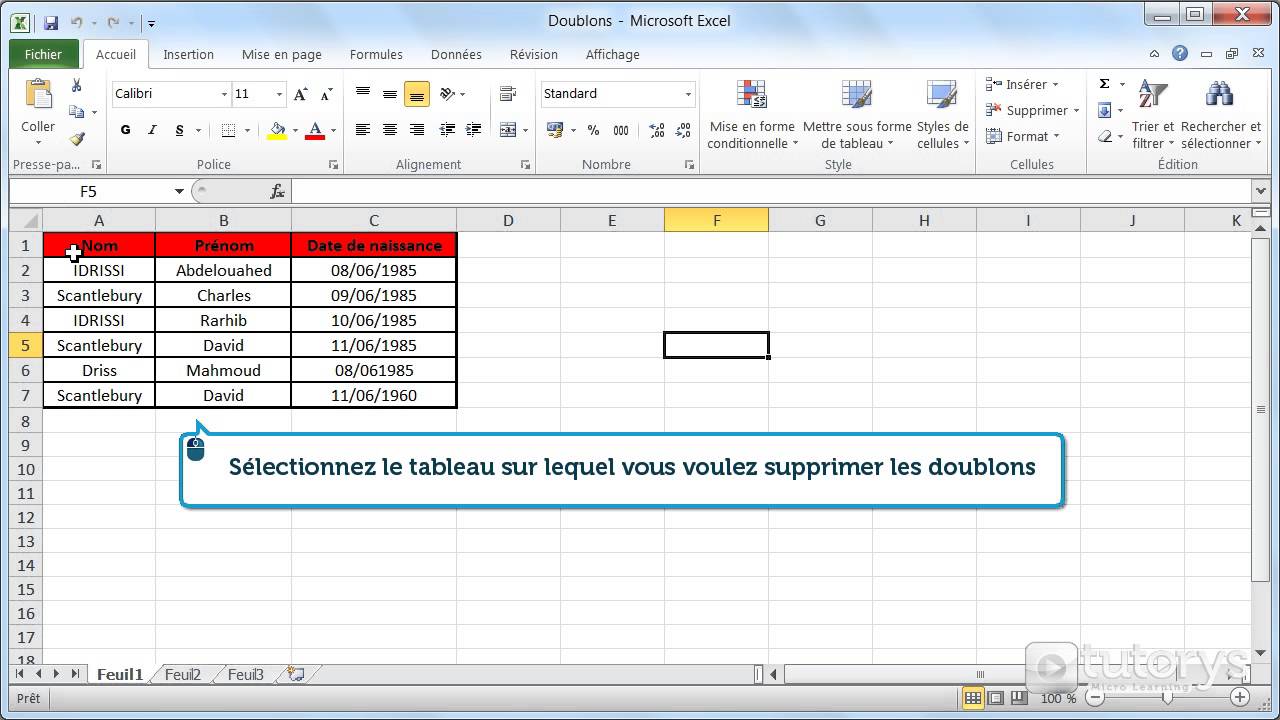The height and width of the screenshot is (720, 1280).
Task: Click the Cut scissors icon
Action: click(x=77, y=86)
